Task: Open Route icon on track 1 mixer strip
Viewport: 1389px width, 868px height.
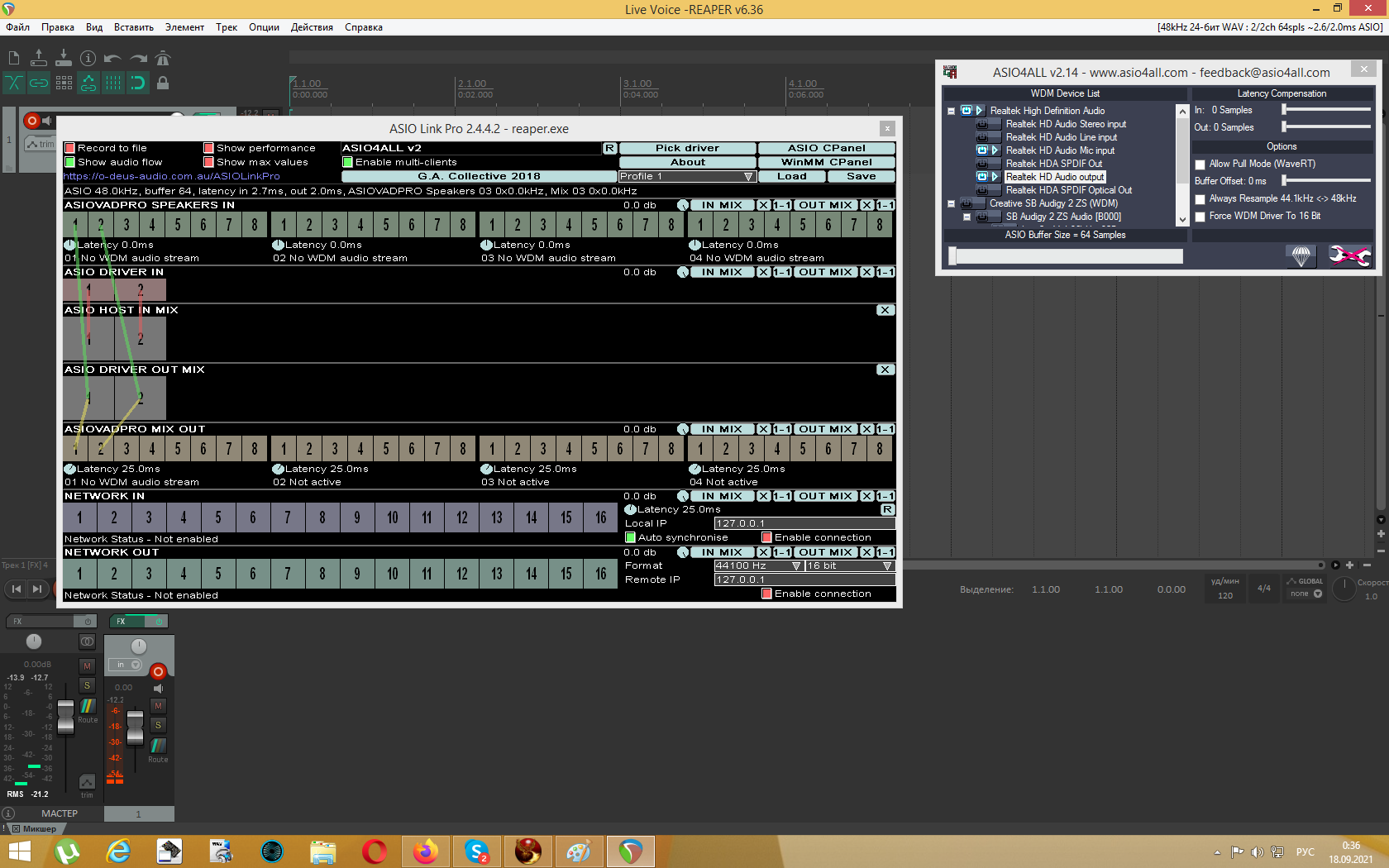Action: pyautogui.click(x=158, y=746)
